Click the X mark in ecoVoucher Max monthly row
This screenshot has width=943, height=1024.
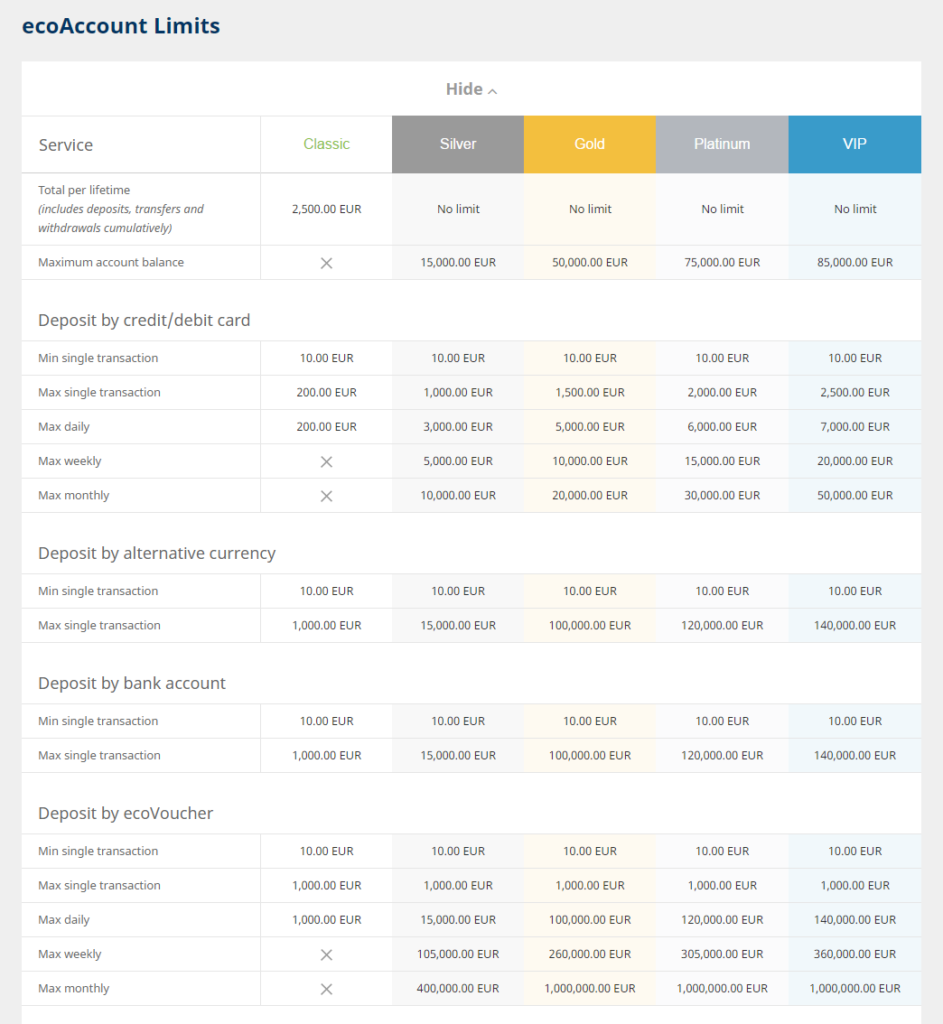(x=327, y=989)
